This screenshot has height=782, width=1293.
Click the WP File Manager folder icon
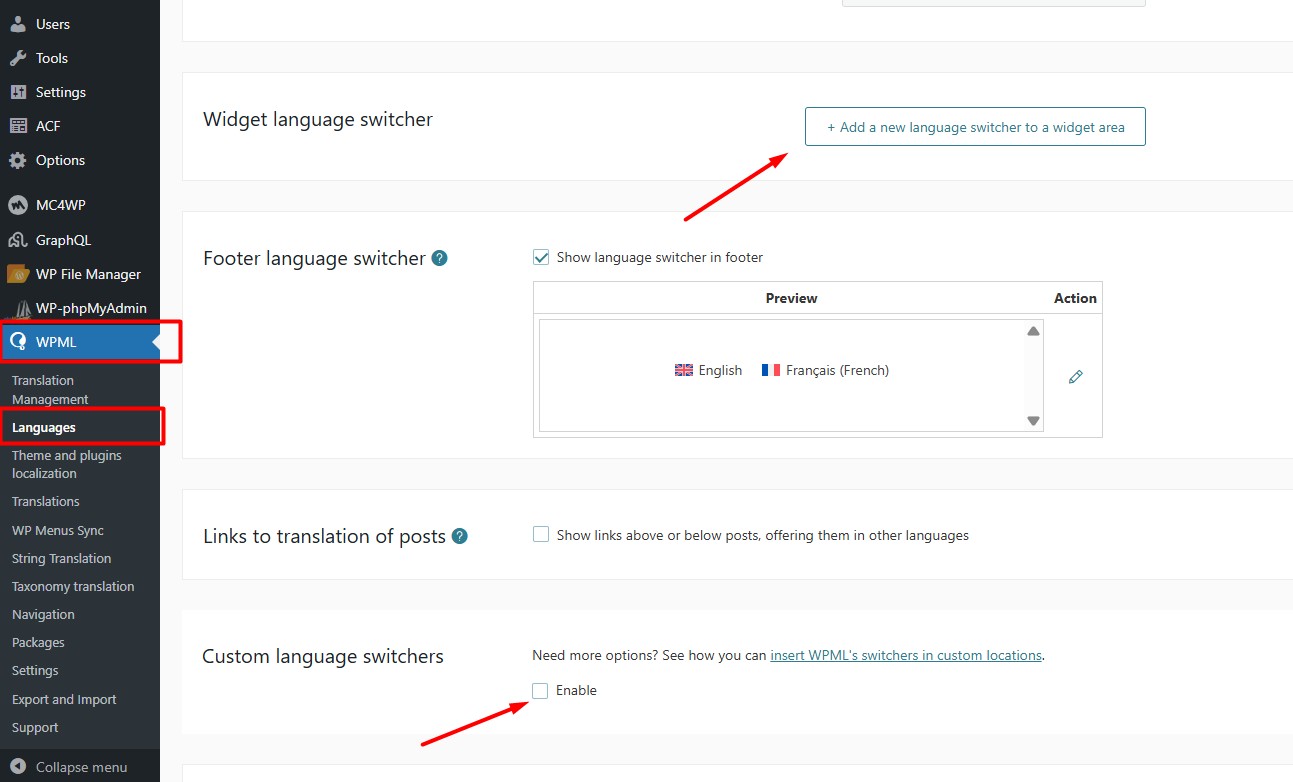[x=18, y=274]
